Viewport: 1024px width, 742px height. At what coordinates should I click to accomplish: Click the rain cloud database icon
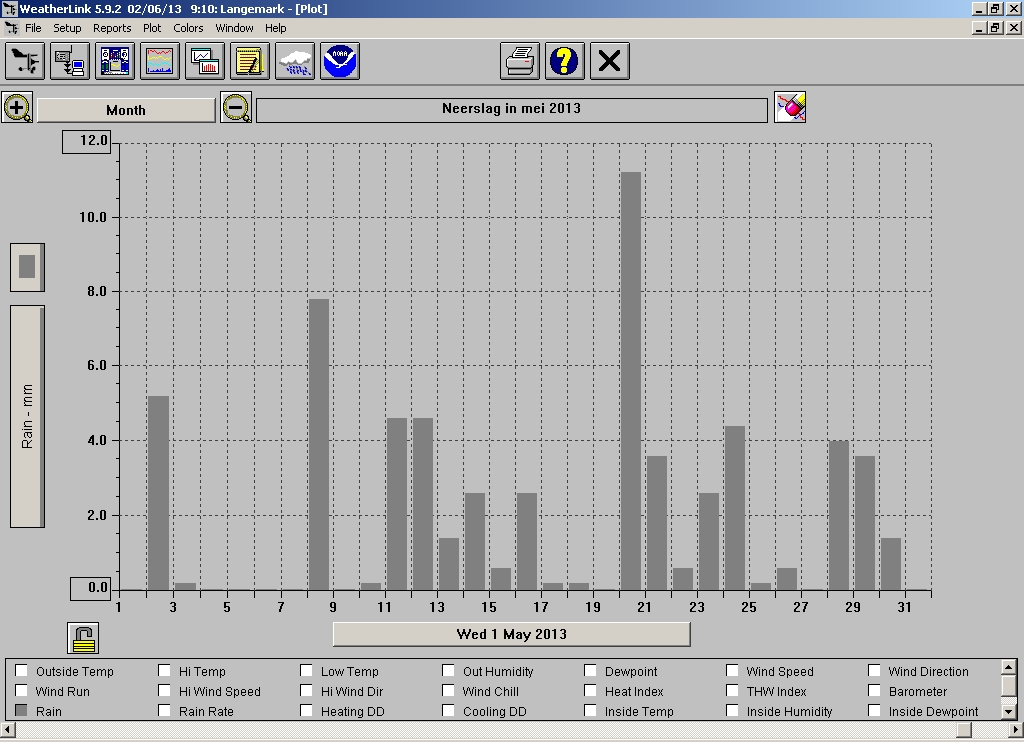295,61
